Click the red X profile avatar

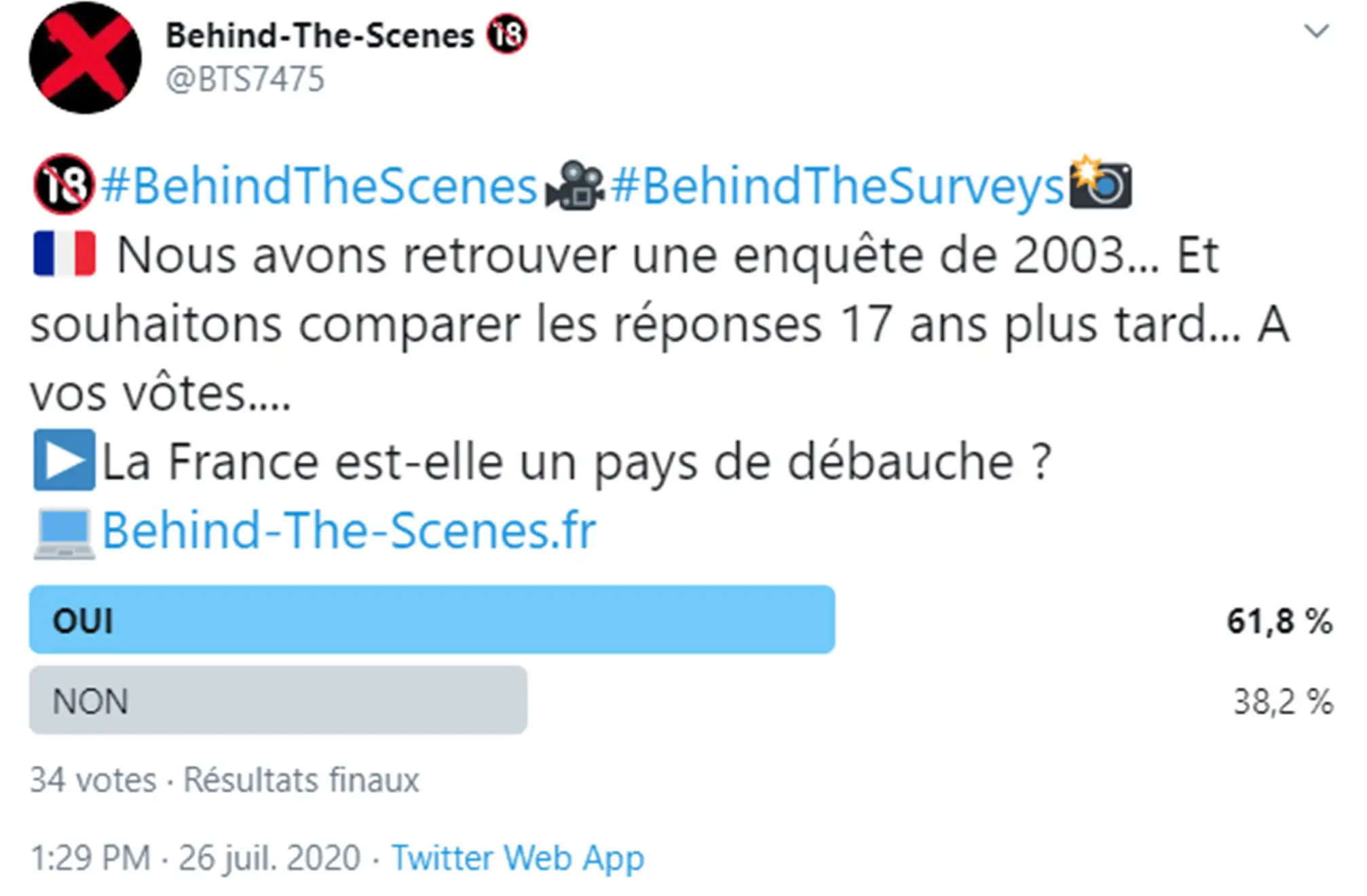(x=85, y=58)
